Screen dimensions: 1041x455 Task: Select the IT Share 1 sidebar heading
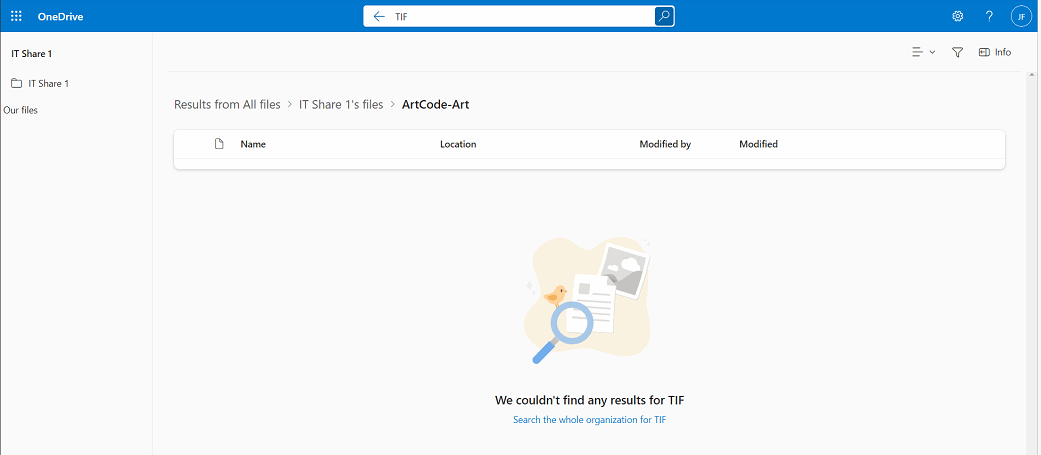[31, 54]
